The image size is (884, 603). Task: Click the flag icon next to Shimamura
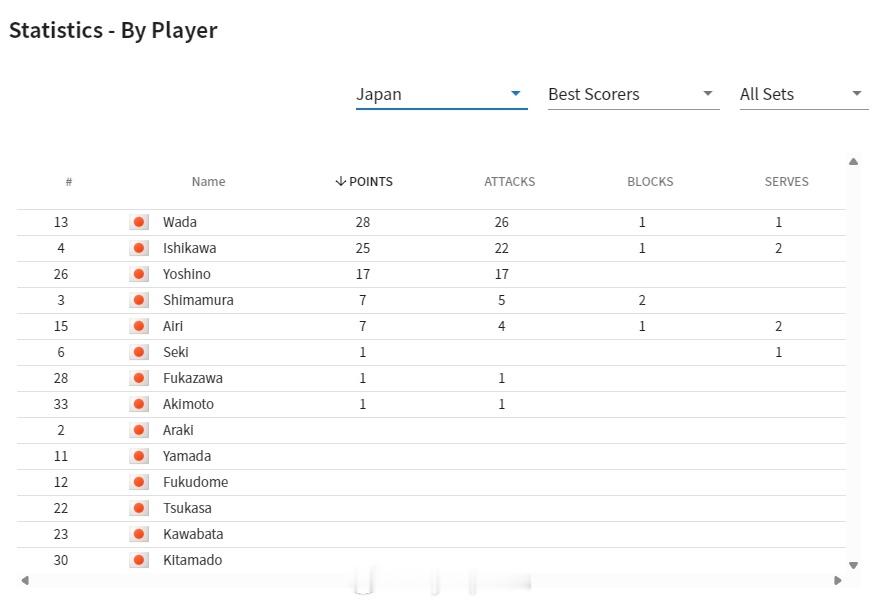pos(139,300)
